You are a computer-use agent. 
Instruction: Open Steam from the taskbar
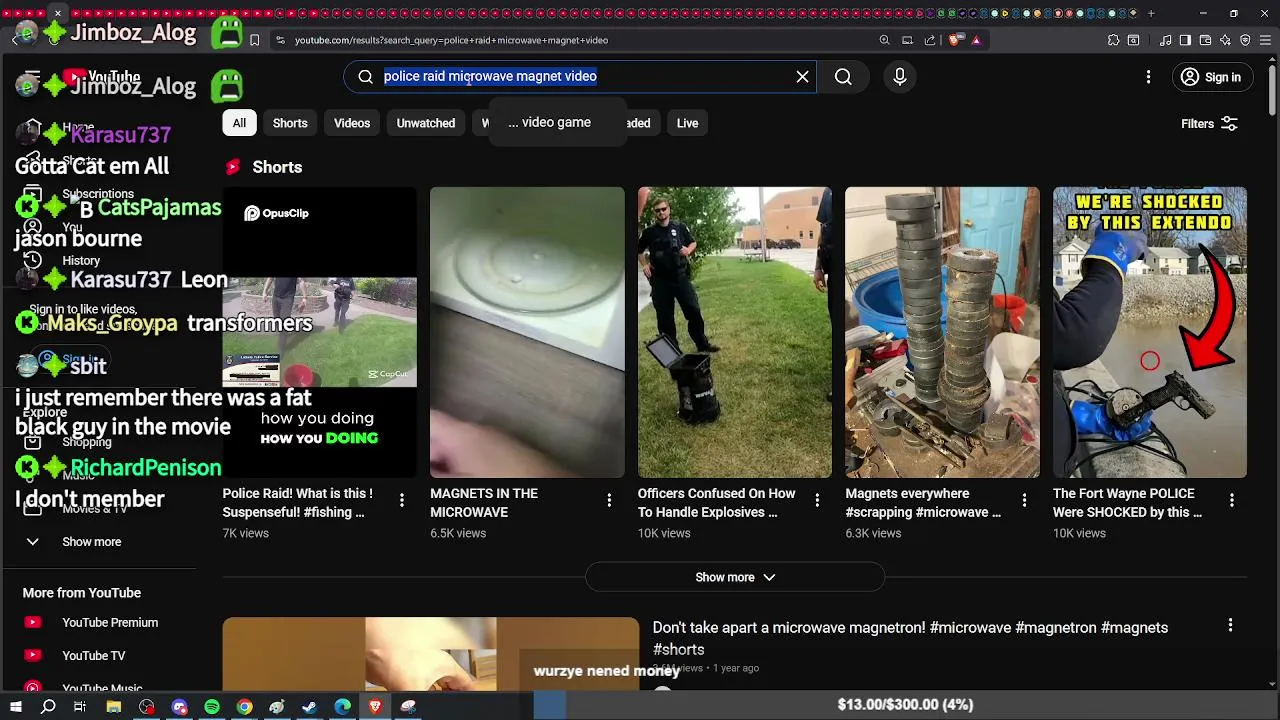(x=310, y=706)
